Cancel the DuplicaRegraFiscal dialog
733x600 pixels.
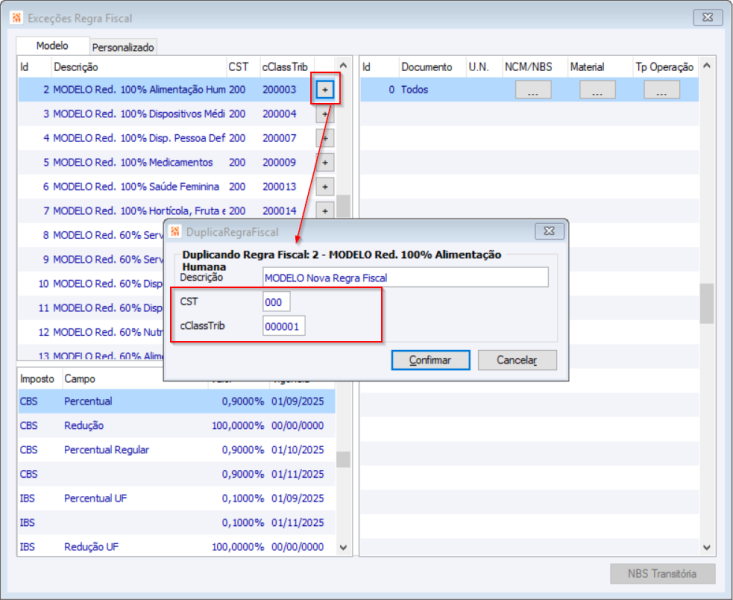click(517, 360)
